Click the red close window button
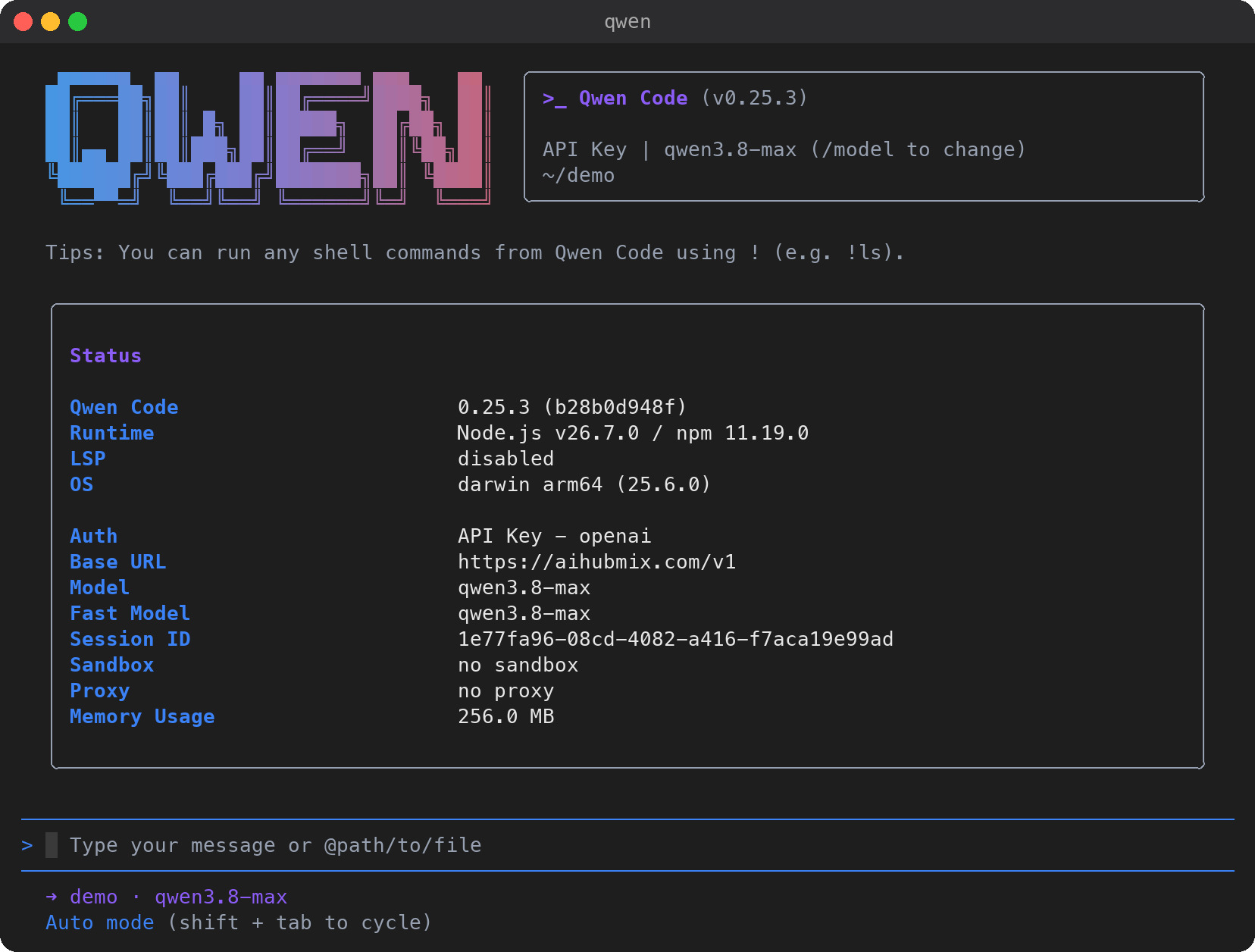 tap(23, 22)
